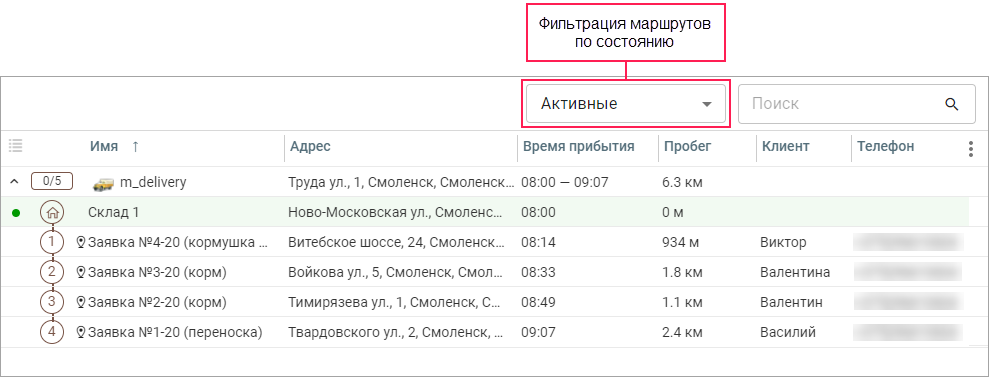Click the numbered stop 4 circle
The height and width of the screenshot is (377, 989).
52,332
